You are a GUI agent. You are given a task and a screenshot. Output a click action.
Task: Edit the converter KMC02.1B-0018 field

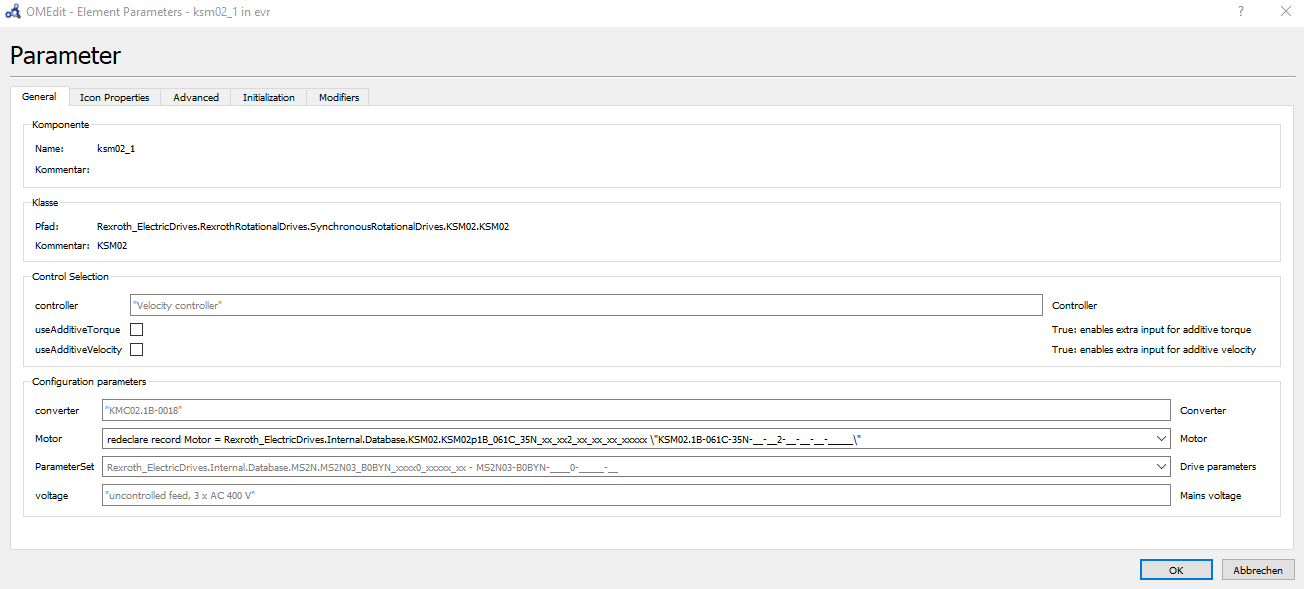(x=635, y=409)
